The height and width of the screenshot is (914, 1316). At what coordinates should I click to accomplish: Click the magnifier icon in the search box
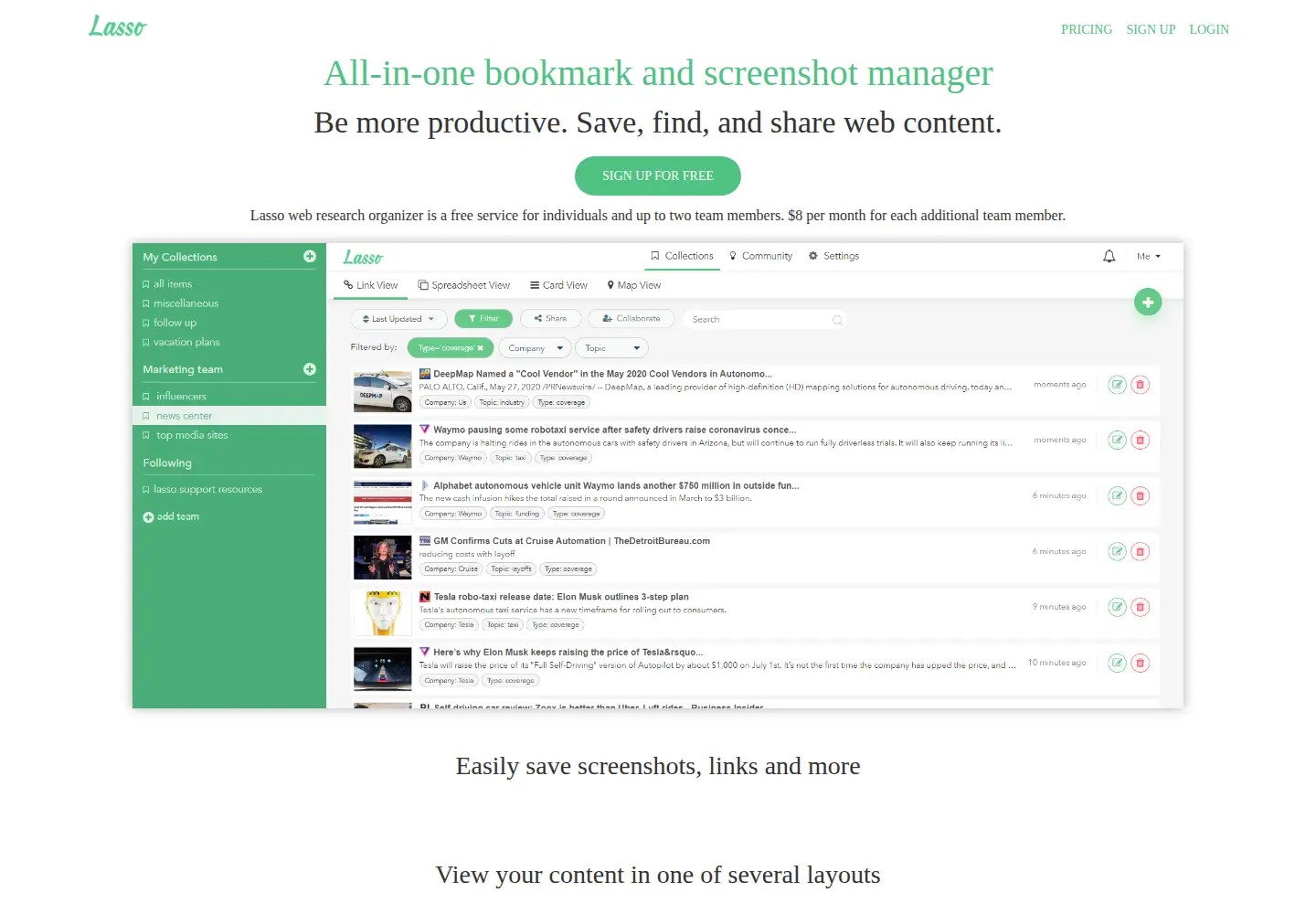point(837,320)
